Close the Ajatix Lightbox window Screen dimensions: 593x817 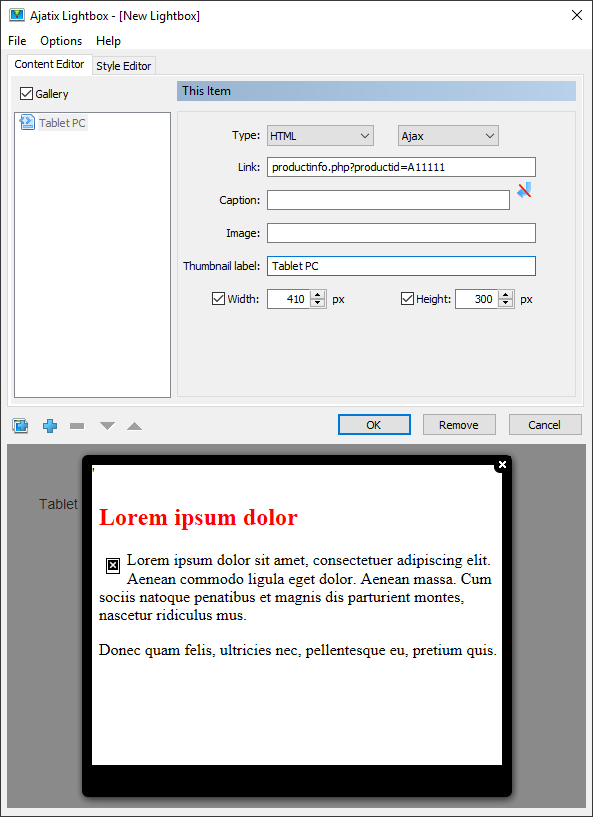[577, 15]
